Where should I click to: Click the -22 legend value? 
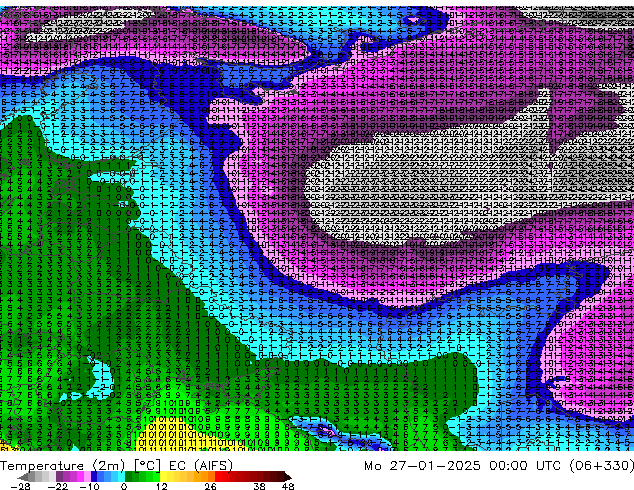tap(58, 486)
